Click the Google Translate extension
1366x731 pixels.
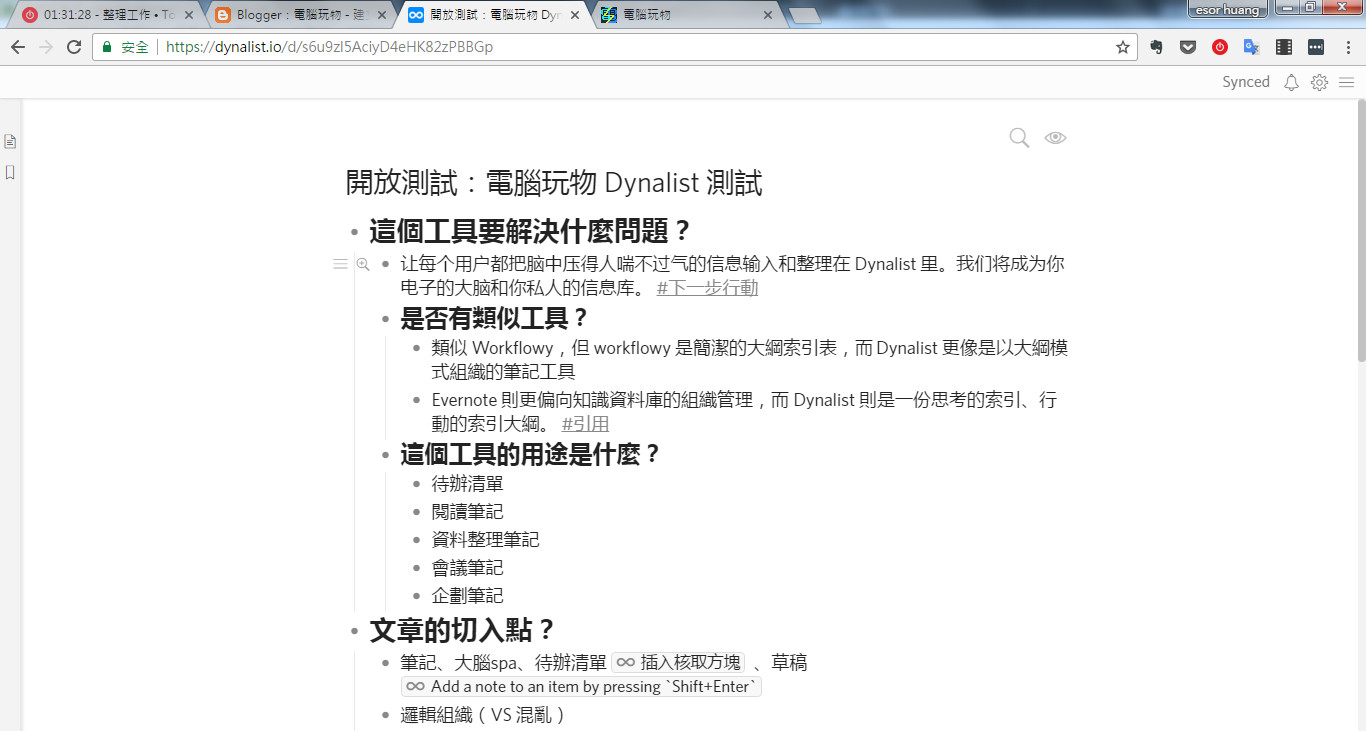tap(1251, 47)
